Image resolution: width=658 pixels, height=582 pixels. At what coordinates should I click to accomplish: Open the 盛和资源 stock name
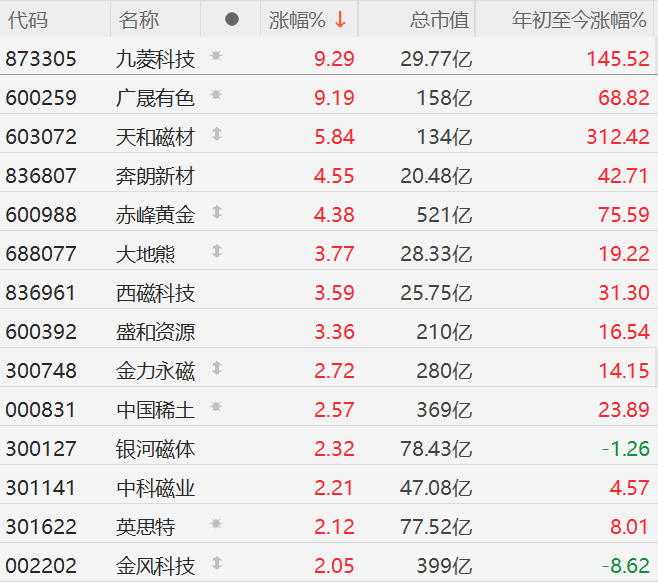155,332
